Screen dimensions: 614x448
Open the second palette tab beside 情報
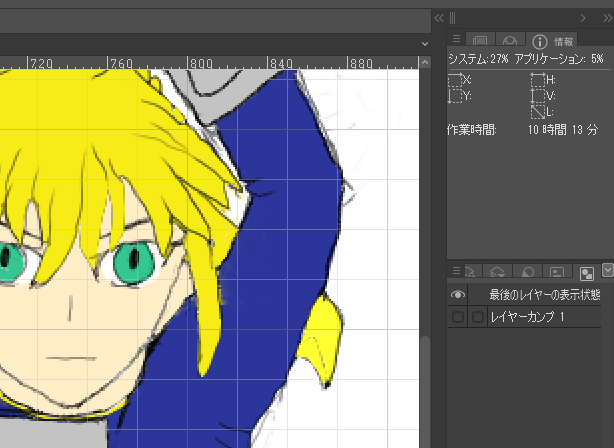tap(509, 41)
